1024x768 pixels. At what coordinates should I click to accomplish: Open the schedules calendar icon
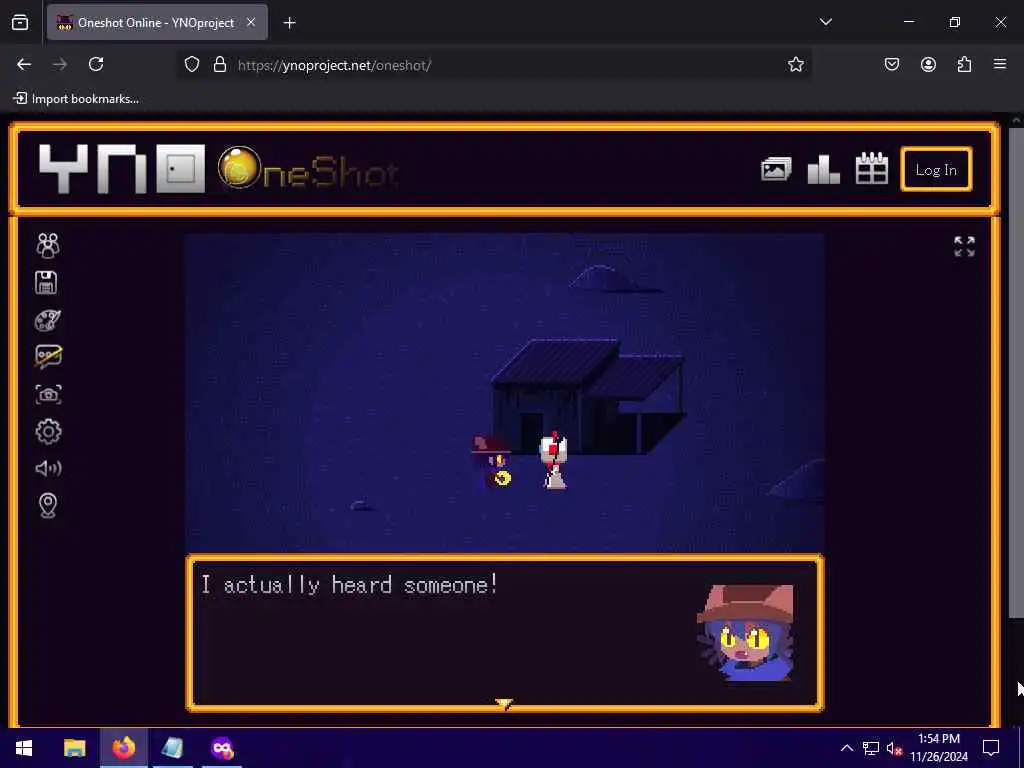click(872, 168)
